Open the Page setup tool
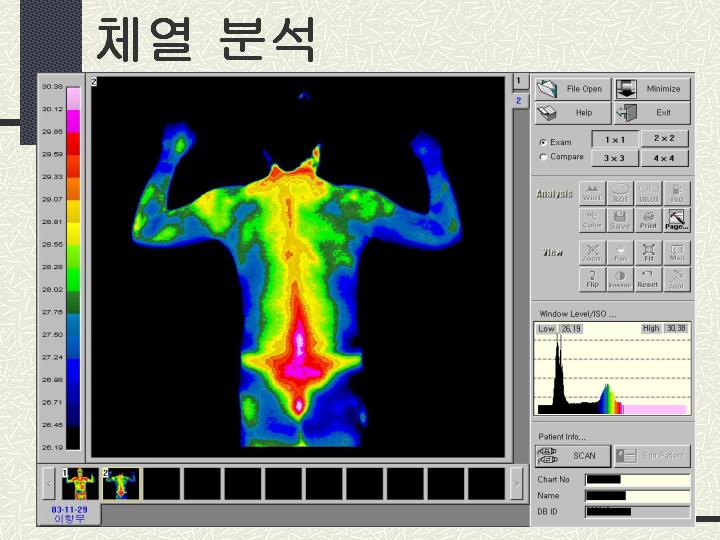The width and height of the screenshot is (720, 540). click(677, 219)
